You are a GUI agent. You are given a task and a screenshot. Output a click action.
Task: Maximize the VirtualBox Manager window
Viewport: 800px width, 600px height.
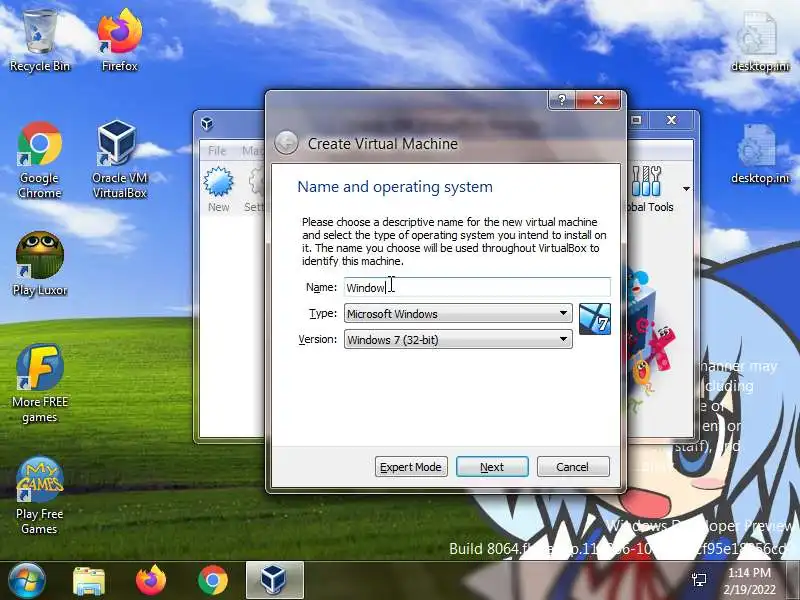[636, 120]
